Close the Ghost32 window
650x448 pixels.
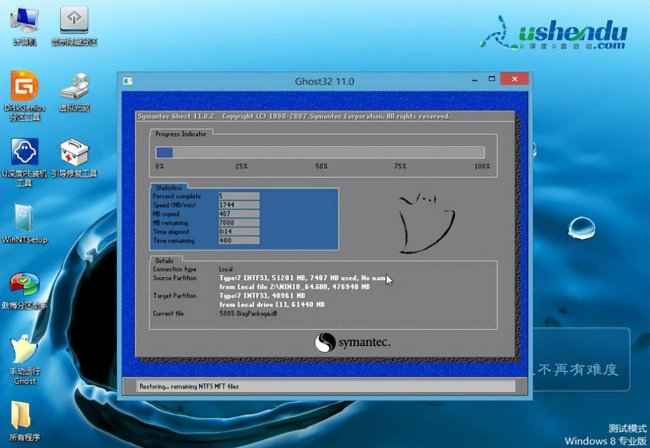514,79
